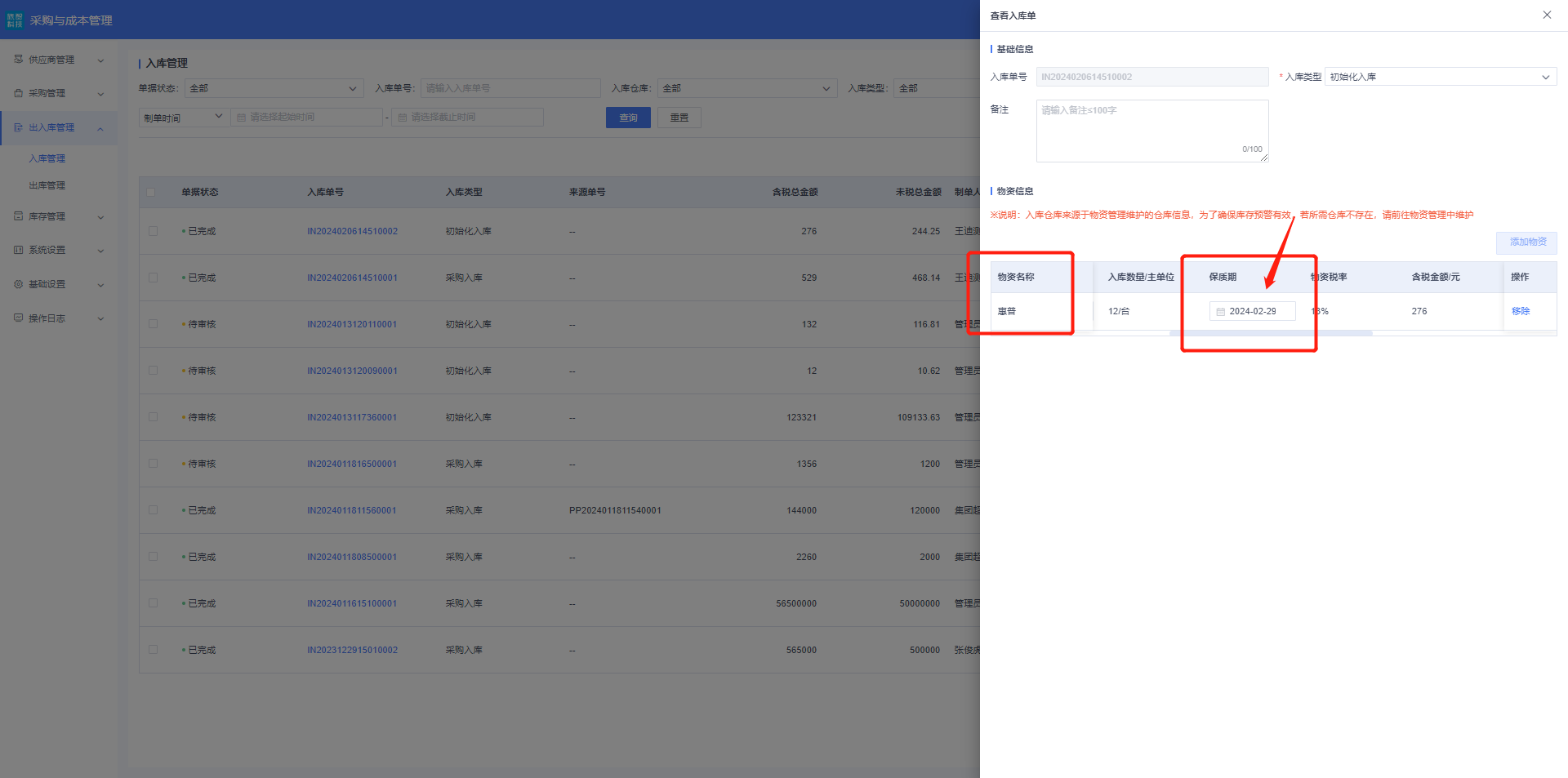Click source number PP2024011811540001
This screenshot has height=778, width=1568.
click(615, 510)
